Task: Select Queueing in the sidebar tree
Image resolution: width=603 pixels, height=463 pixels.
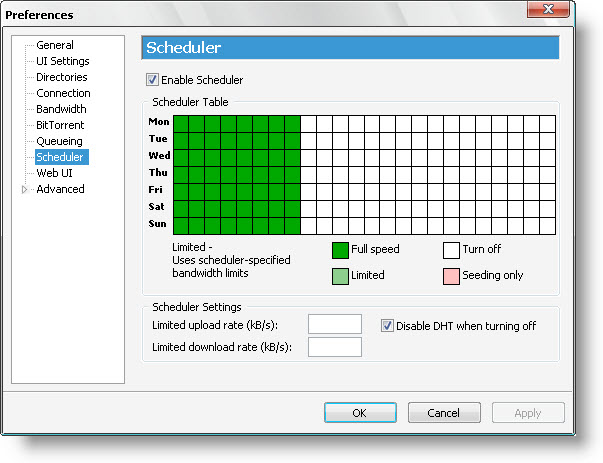Action: [59, 141]
